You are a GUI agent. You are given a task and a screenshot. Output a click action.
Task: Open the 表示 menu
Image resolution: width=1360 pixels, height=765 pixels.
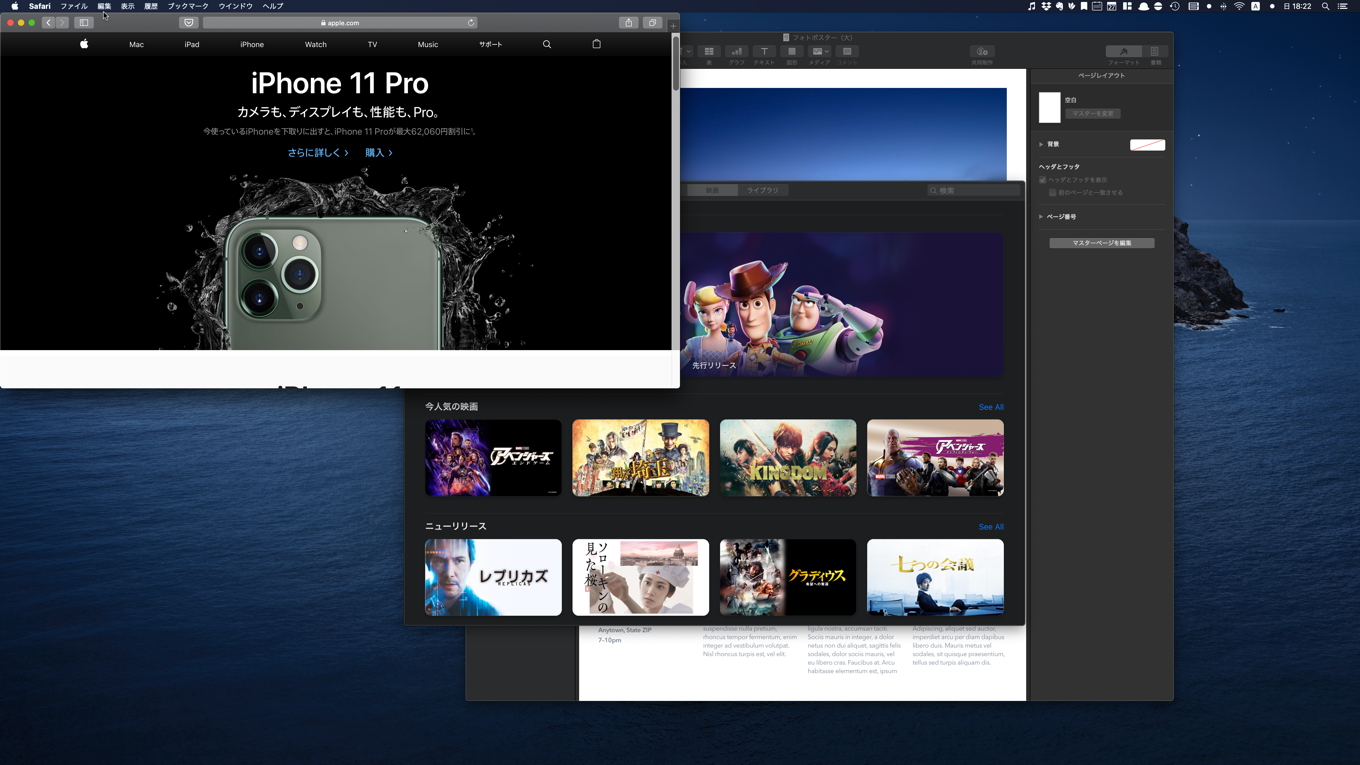pos(128,6)
